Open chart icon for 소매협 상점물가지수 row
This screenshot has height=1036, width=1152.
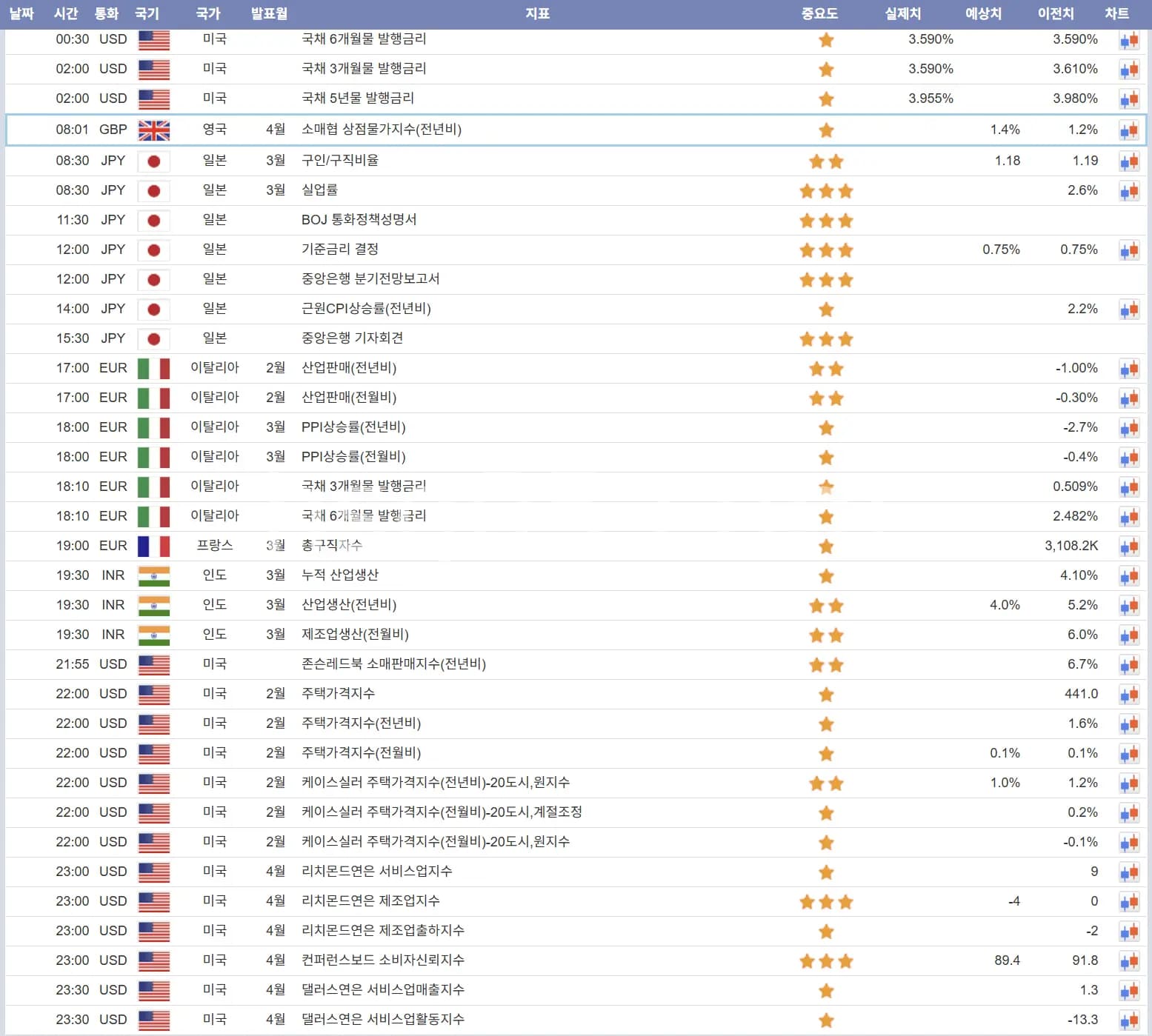tap(1129, 131)
